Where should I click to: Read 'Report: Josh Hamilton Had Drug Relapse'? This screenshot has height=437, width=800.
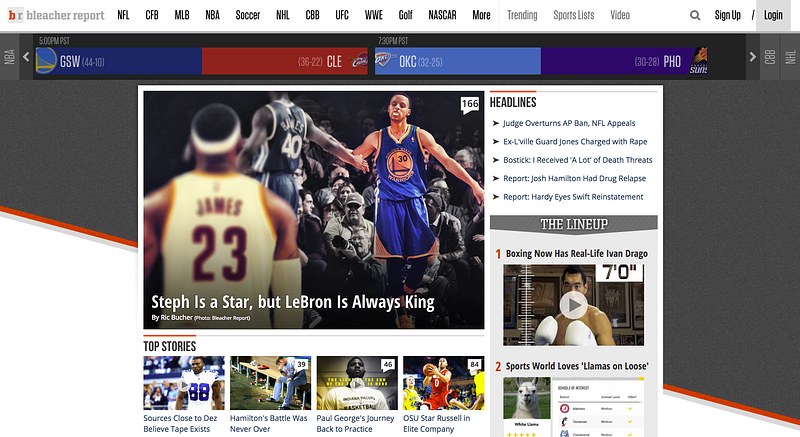(574, 178)
